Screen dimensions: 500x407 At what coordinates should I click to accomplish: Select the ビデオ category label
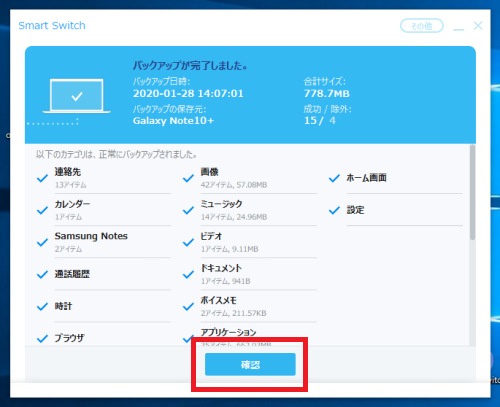pyautogui.click(x=211, y=236)
